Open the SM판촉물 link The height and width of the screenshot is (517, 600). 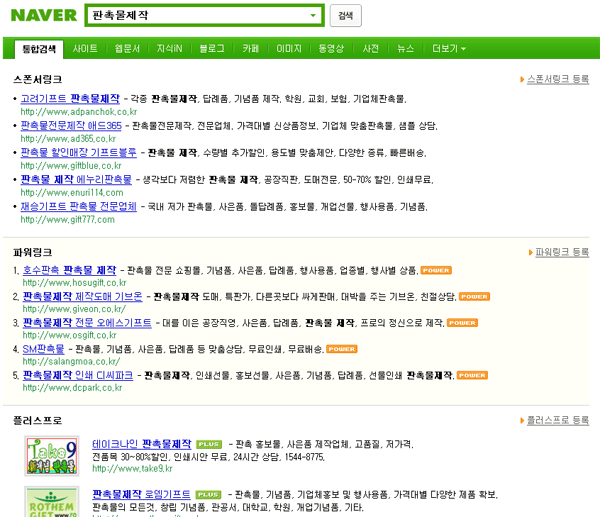pos(43,349)
